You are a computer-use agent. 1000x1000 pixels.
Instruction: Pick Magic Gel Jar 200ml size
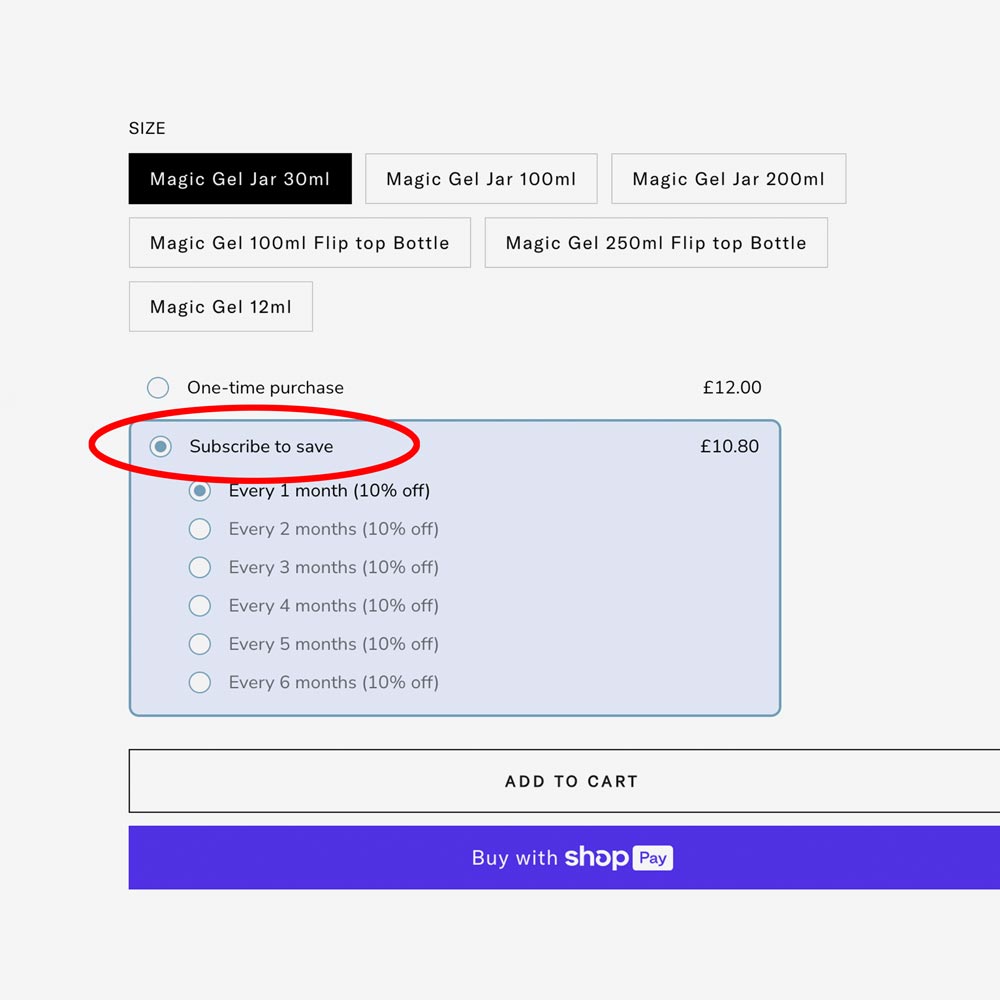click(728, 179)
